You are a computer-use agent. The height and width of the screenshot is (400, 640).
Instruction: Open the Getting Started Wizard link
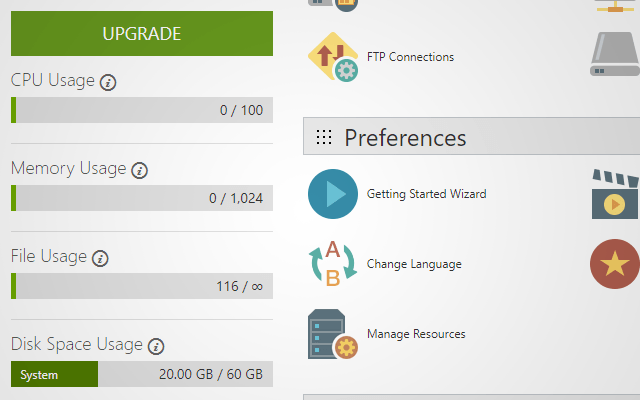pos(427,194)
